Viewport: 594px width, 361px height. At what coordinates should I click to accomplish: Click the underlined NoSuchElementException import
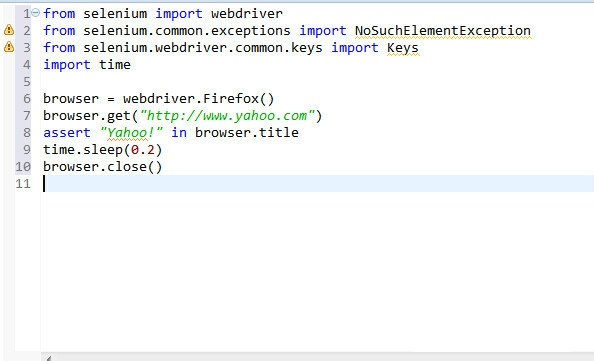(442, 31)
